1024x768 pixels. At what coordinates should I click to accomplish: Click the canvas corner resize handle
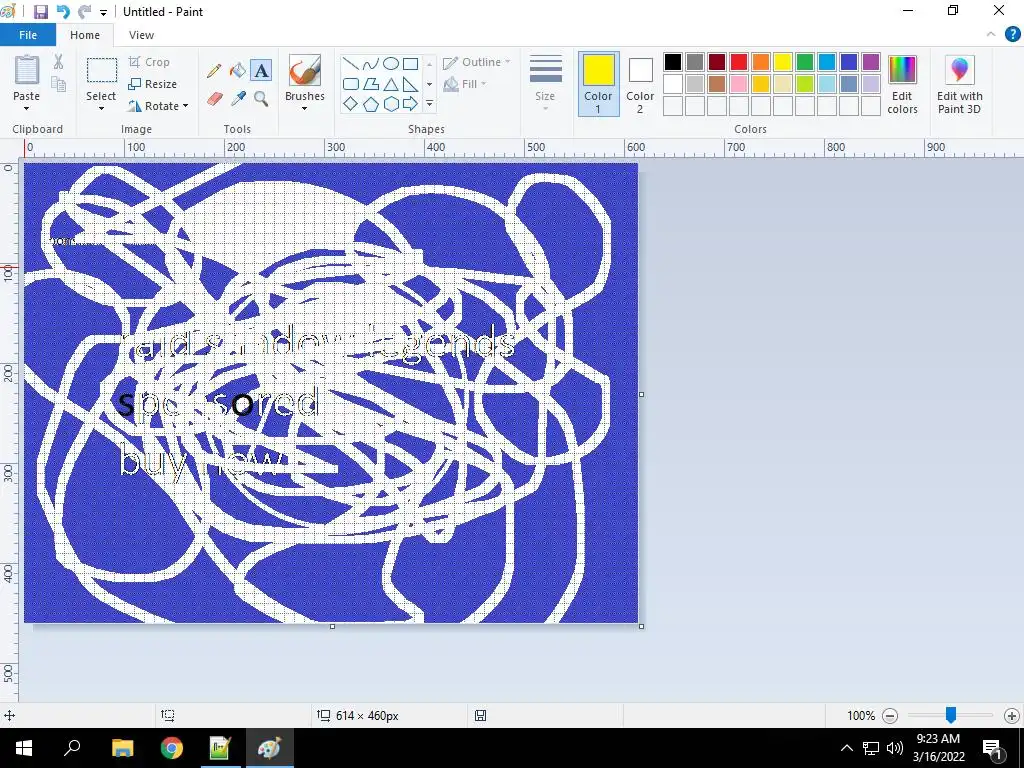pyautogui.click(x=641, y=626)
